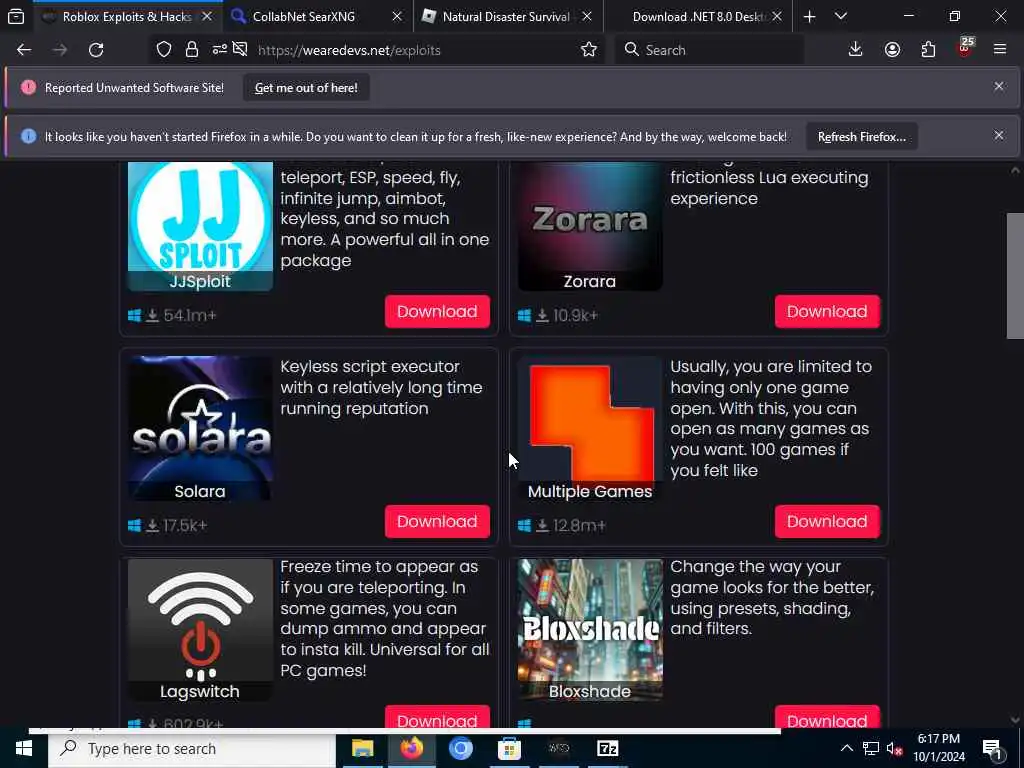Click Refresh Firefox... button
The height and width of the screenshot is (768, 1024).
point(861,136)
